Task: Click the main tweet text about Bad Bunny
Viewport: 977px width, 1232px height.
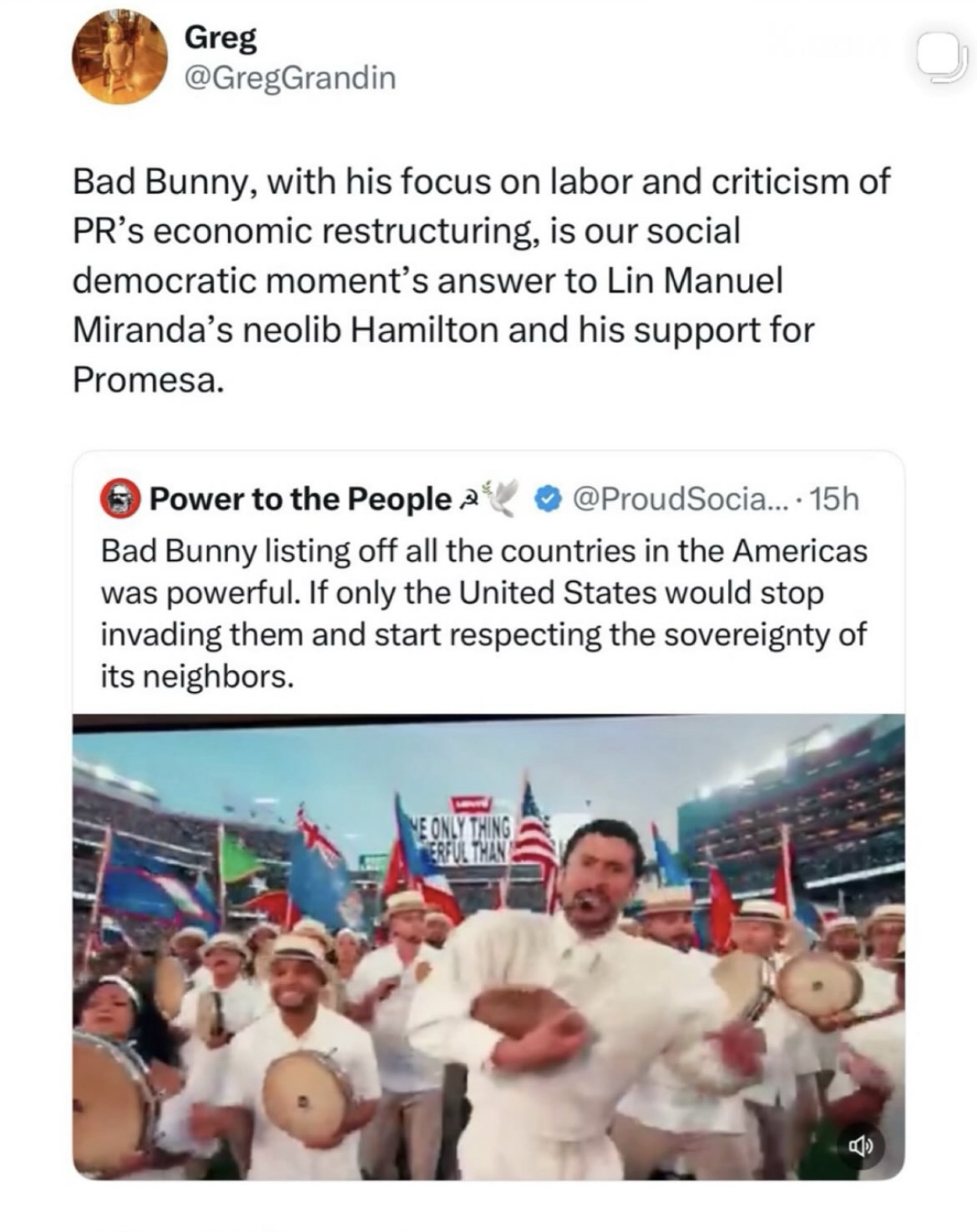Action: click(481, 280)
